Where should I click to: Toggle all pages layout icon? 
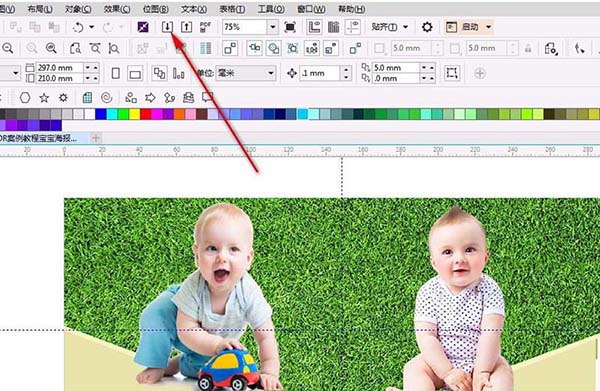(x=159, y=73)
